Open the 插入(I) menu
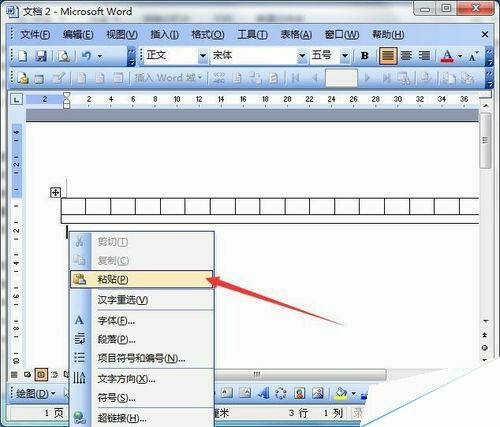The height and width of the screenshot is (427, 500). pos(164,34)
